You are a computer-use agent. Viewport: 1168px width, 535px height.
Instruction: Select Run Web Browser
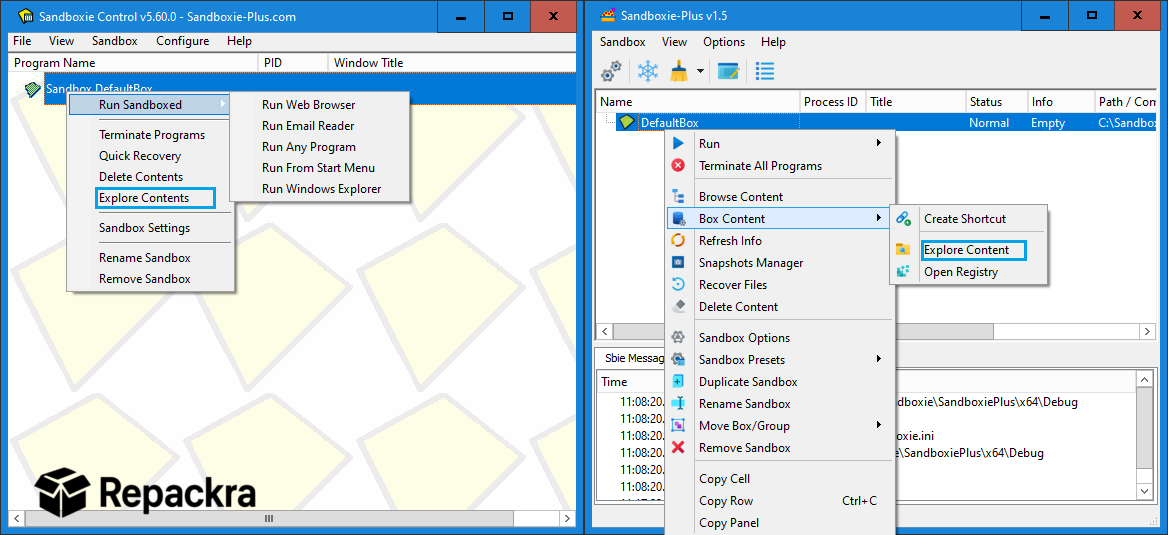[x=308, y=105]
